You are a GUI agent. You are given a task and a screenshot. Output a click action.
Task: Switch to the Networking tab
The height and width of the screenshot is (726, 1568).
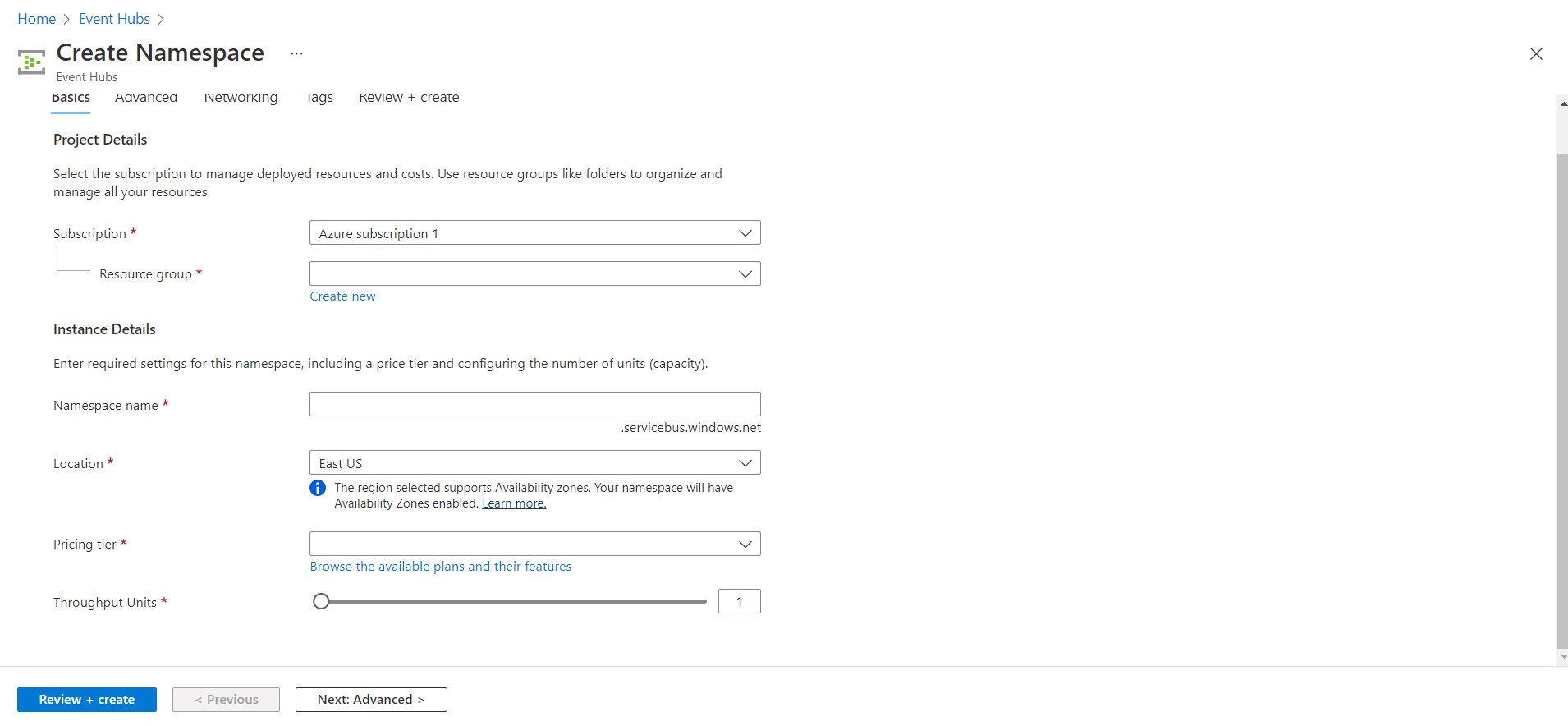[x=241, y=98]
